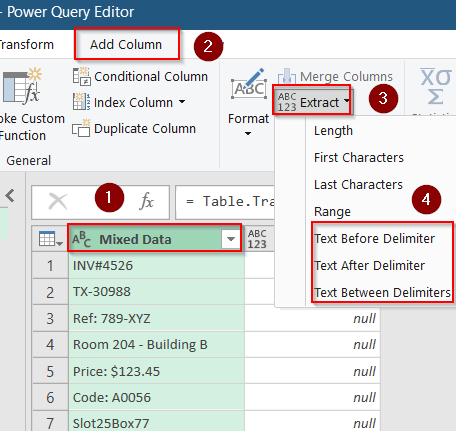The image size is (456, 431).
Task: Cancel formula with the X icon
Action: click(58, 202)
